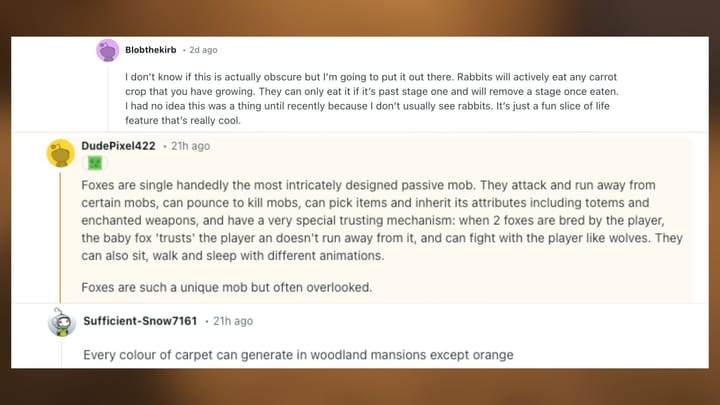Click the green creeper flair icon
720x405 pixels.
coord(95,163)
